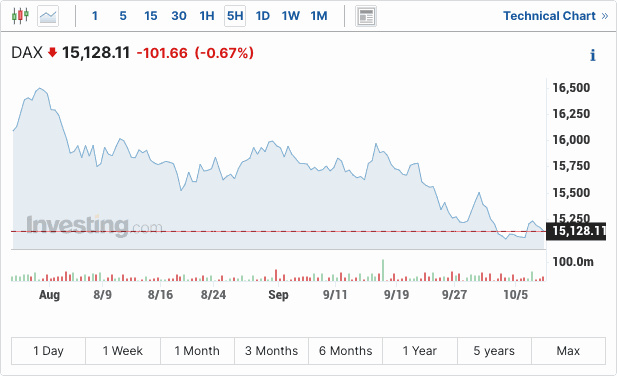Click the 16,500 axis label

[x=571, y=87]
